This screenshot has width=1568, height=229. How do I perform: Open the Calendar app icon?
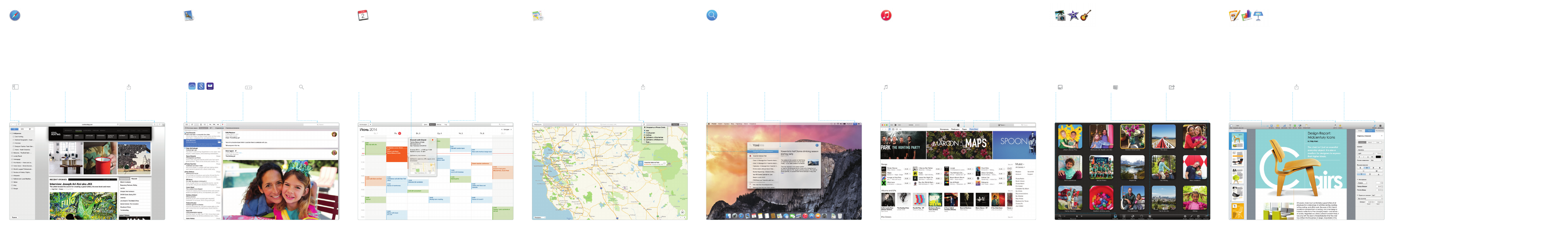(363, 15)
